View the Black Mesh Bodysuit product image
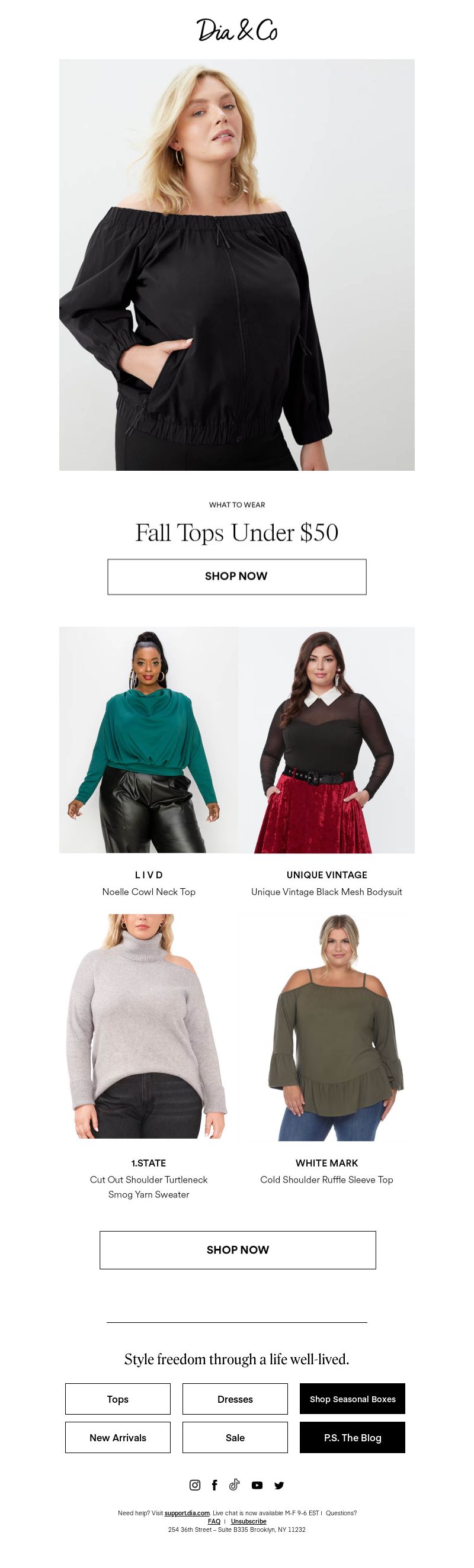The image size is (474, 1568). click(326, 740)
